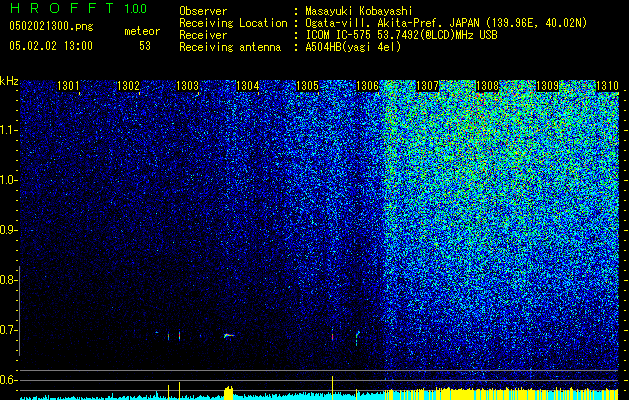Click the name Masayuki Kobayashi

[x=359, y=11]
